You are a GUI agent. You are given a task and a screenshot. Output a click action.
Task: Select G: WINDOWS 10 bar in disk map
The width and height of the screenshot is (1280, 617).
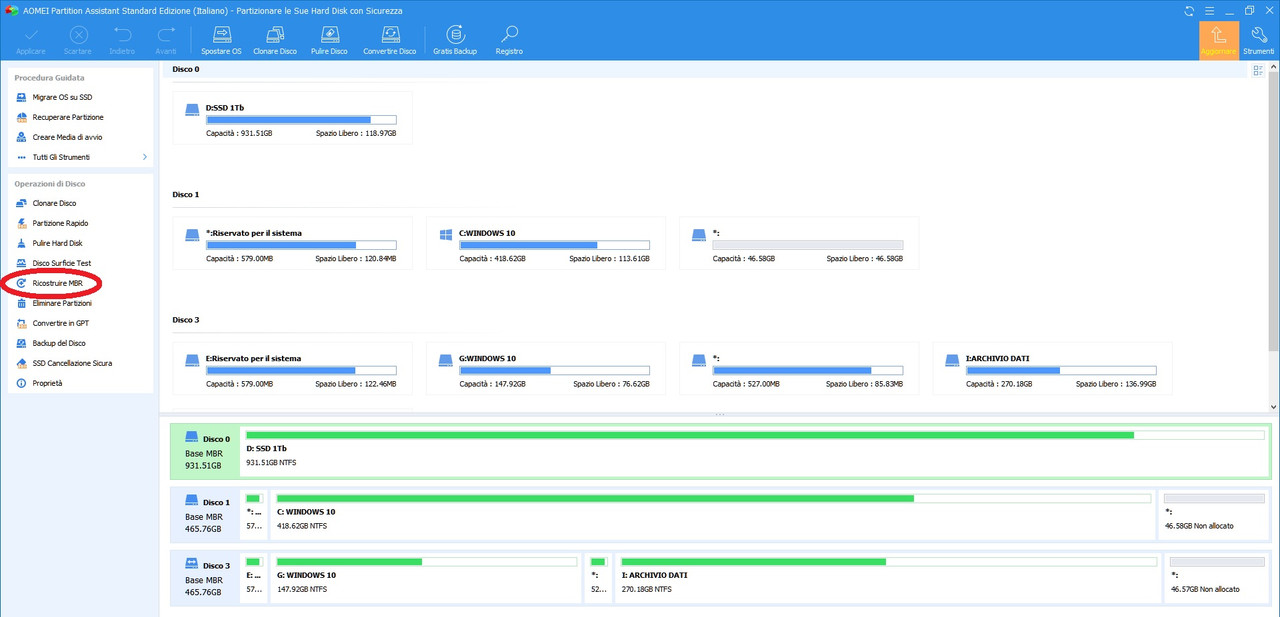[427, 578]
